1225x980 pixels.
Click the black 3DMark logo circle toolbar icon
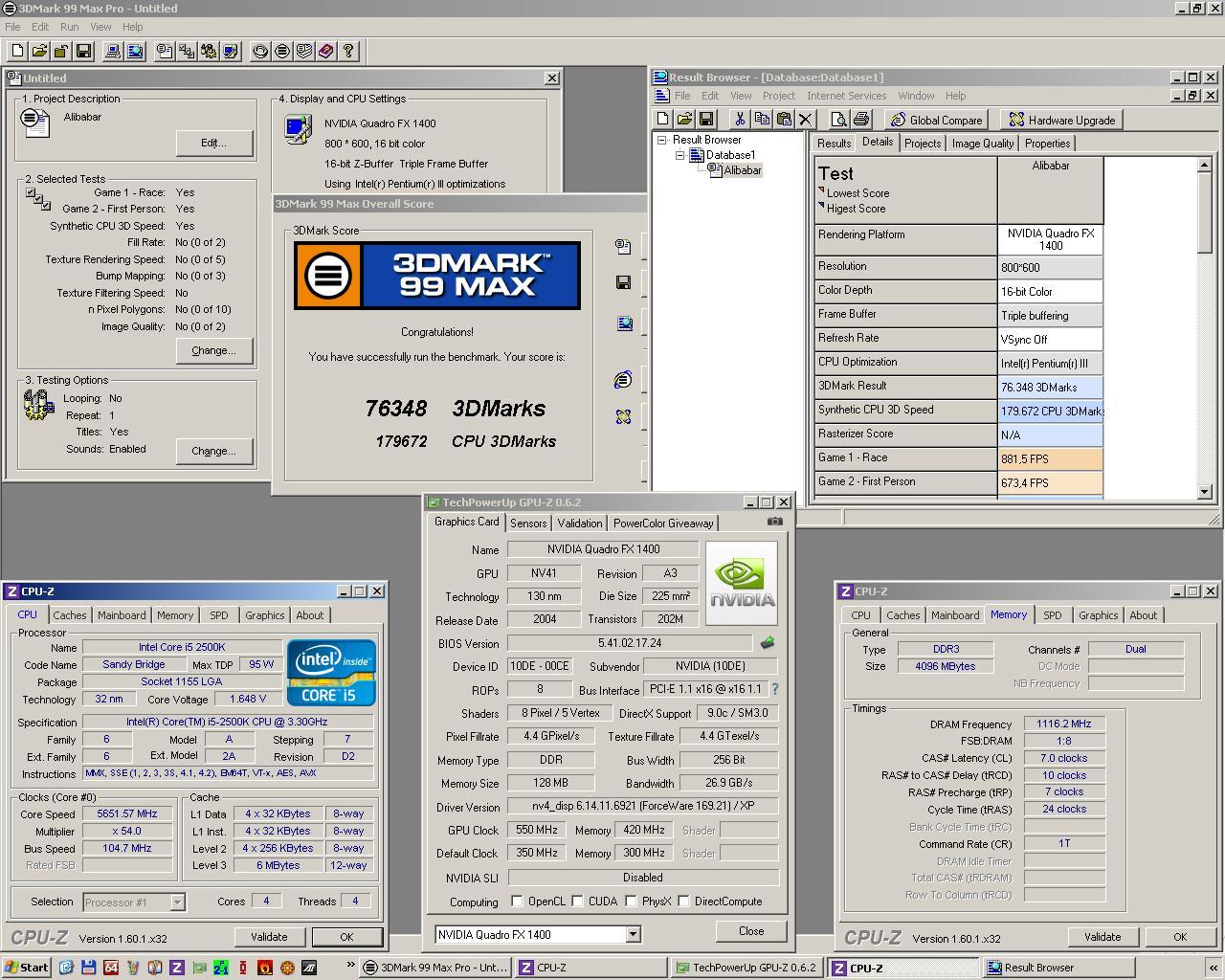(282, 51)
